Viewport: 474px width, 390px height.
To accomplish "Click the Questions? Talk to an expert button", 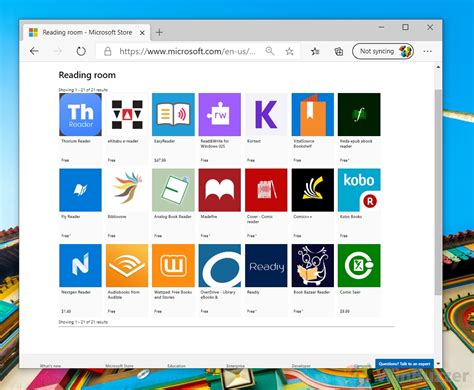I will 404,364.
